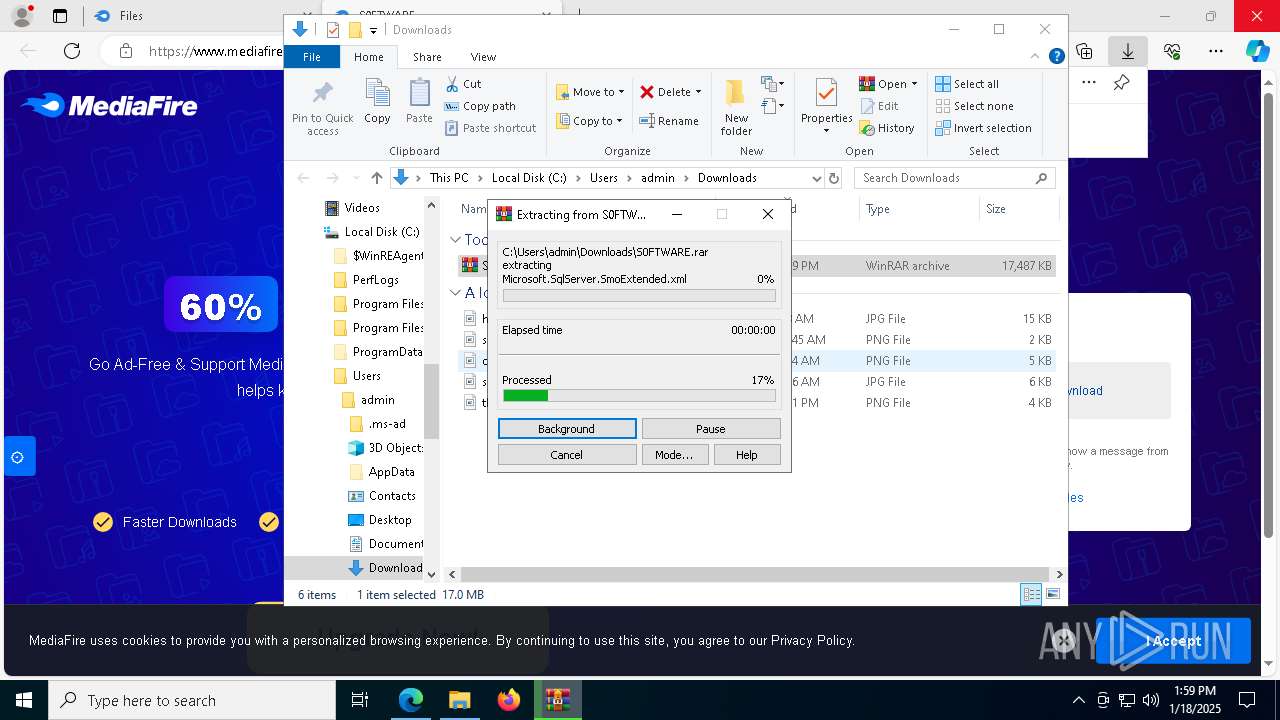Switch to the View ribbon tab

click(x=483, y=57)
